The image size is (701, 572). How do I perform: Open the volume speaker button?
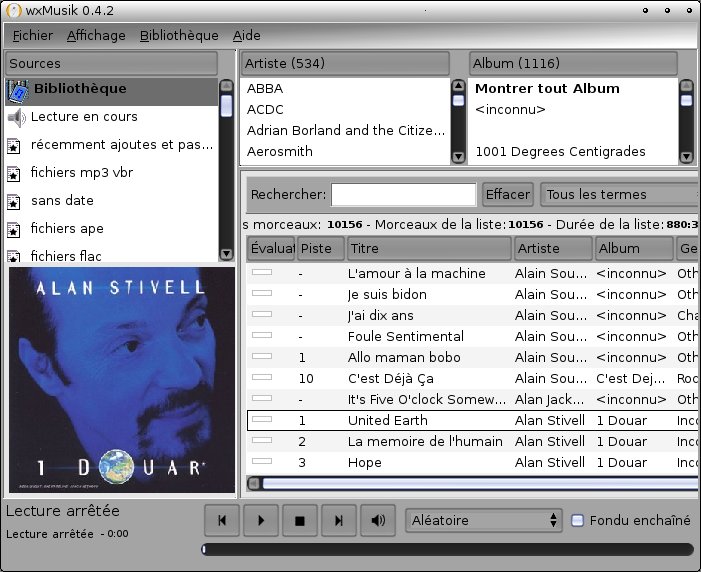[378, 520]
